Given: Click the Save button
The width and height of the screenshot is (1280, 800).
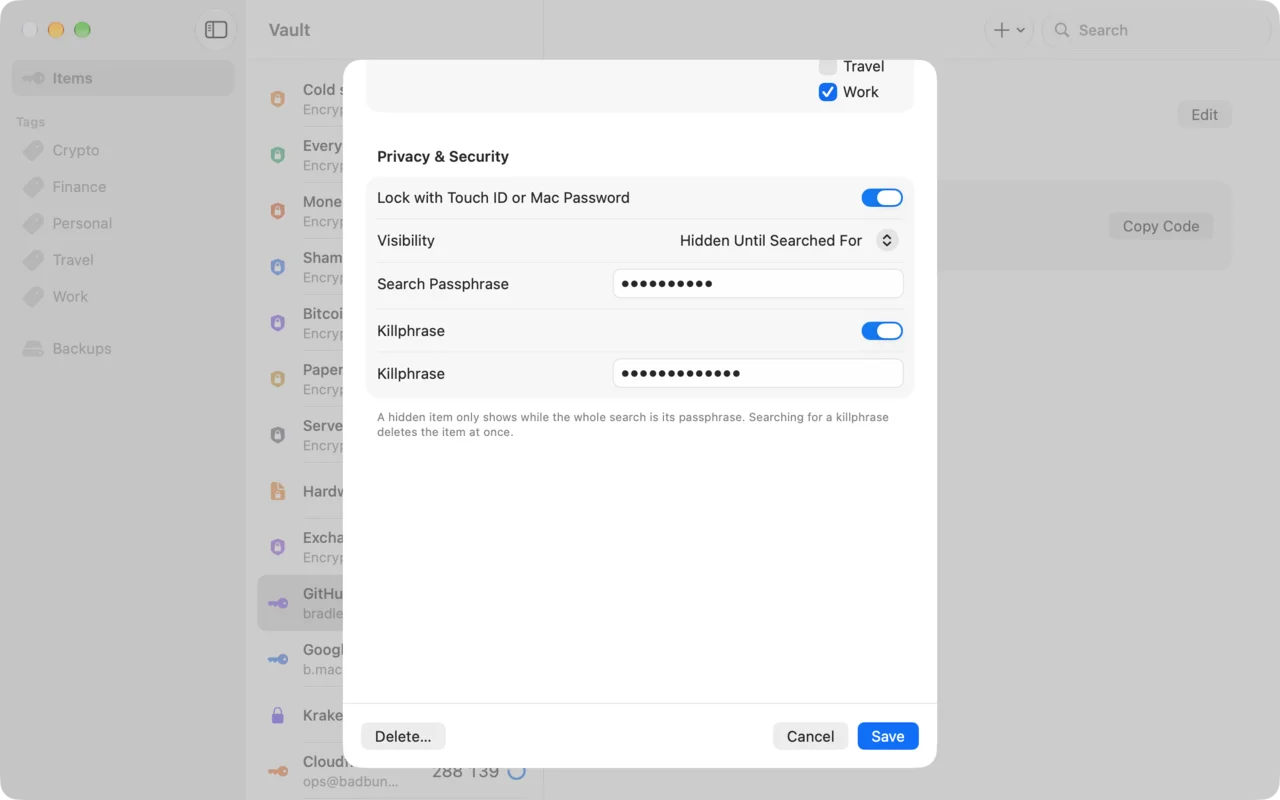Looking at the screenshot, I should point(888,736).
